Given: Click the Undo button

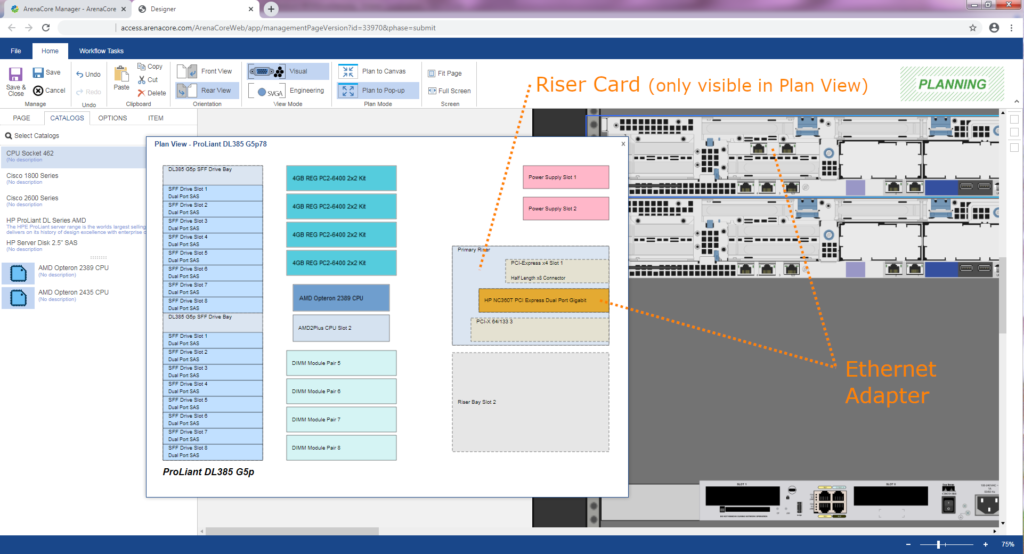Looking at the screenshot, I should tap(88, 74).
